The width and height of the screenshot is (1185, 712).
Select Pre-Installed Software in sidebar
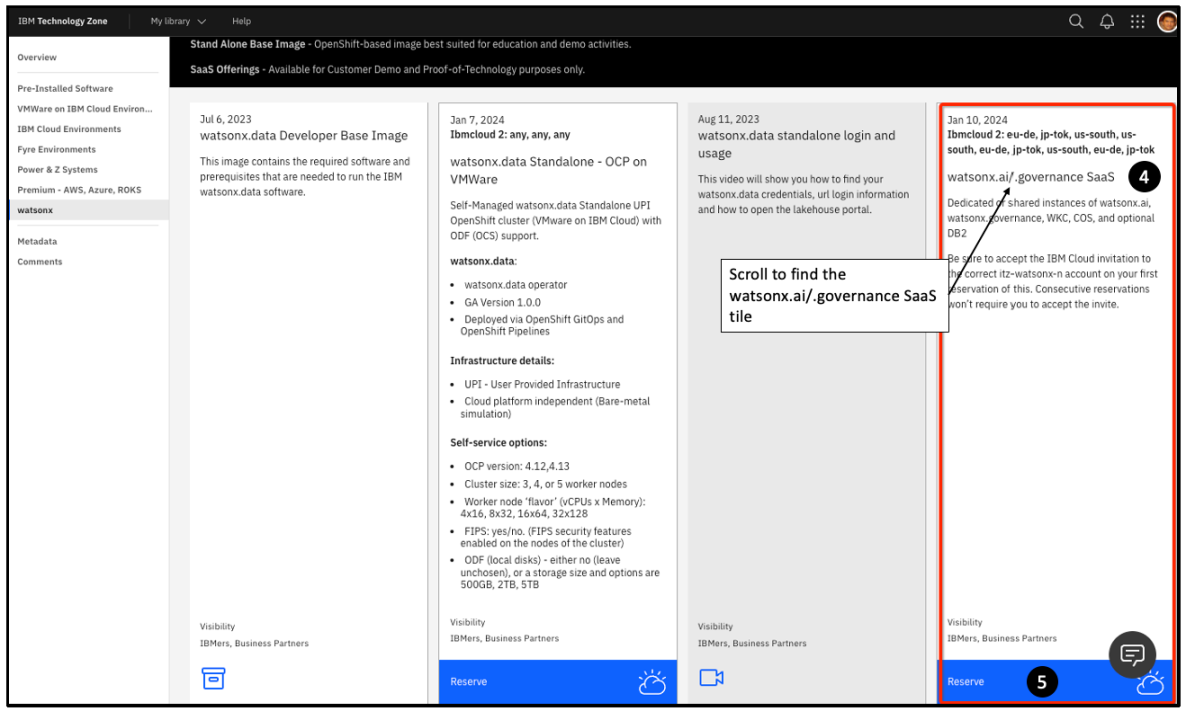(x=65, y=88)
